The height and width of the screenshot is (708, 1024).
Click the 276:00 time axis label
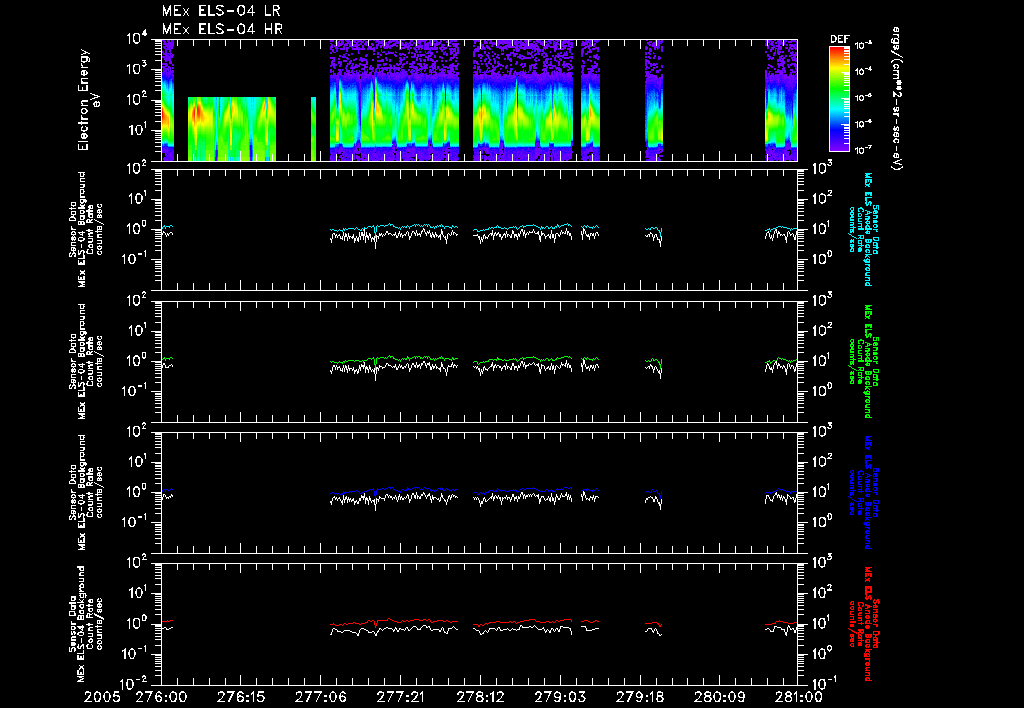tap(161, 697)
